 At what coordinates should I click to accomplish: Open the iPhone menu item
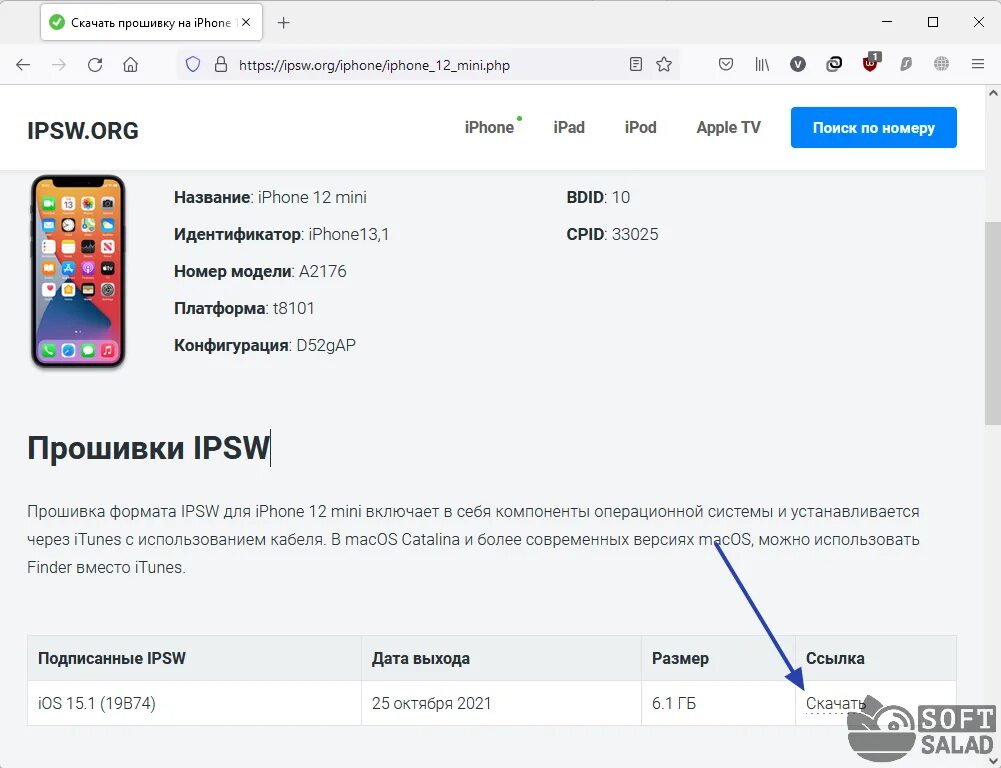[x=490, y=128]
